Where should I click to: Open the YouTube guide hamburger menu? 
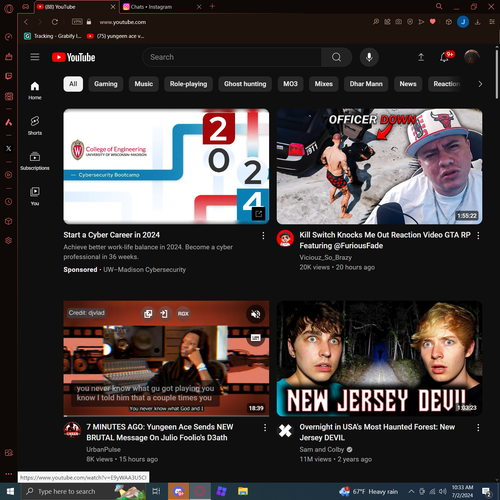pos(35,57)
